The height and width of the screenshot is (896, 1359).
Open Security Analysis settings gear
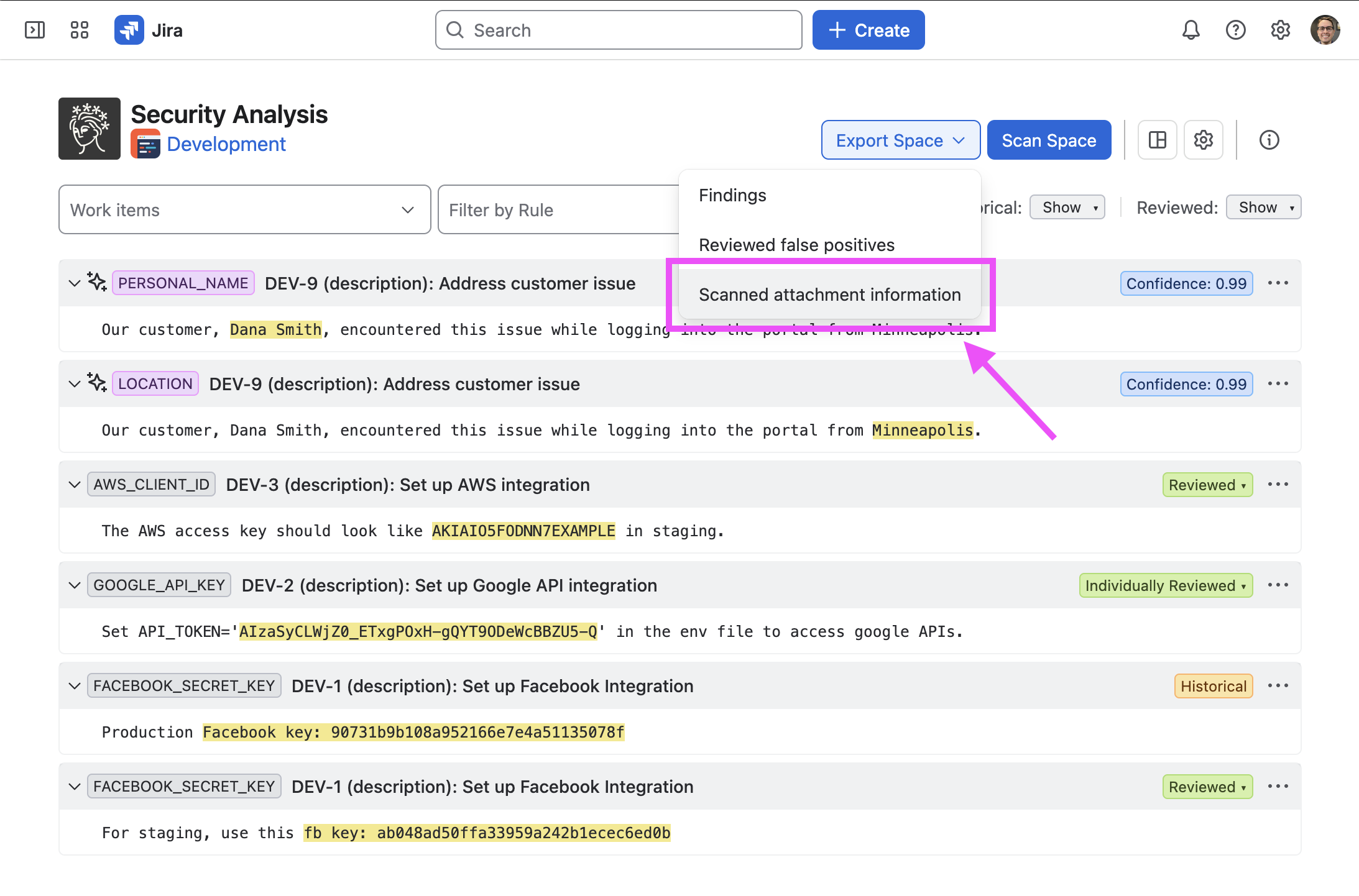pos(1204,140)
